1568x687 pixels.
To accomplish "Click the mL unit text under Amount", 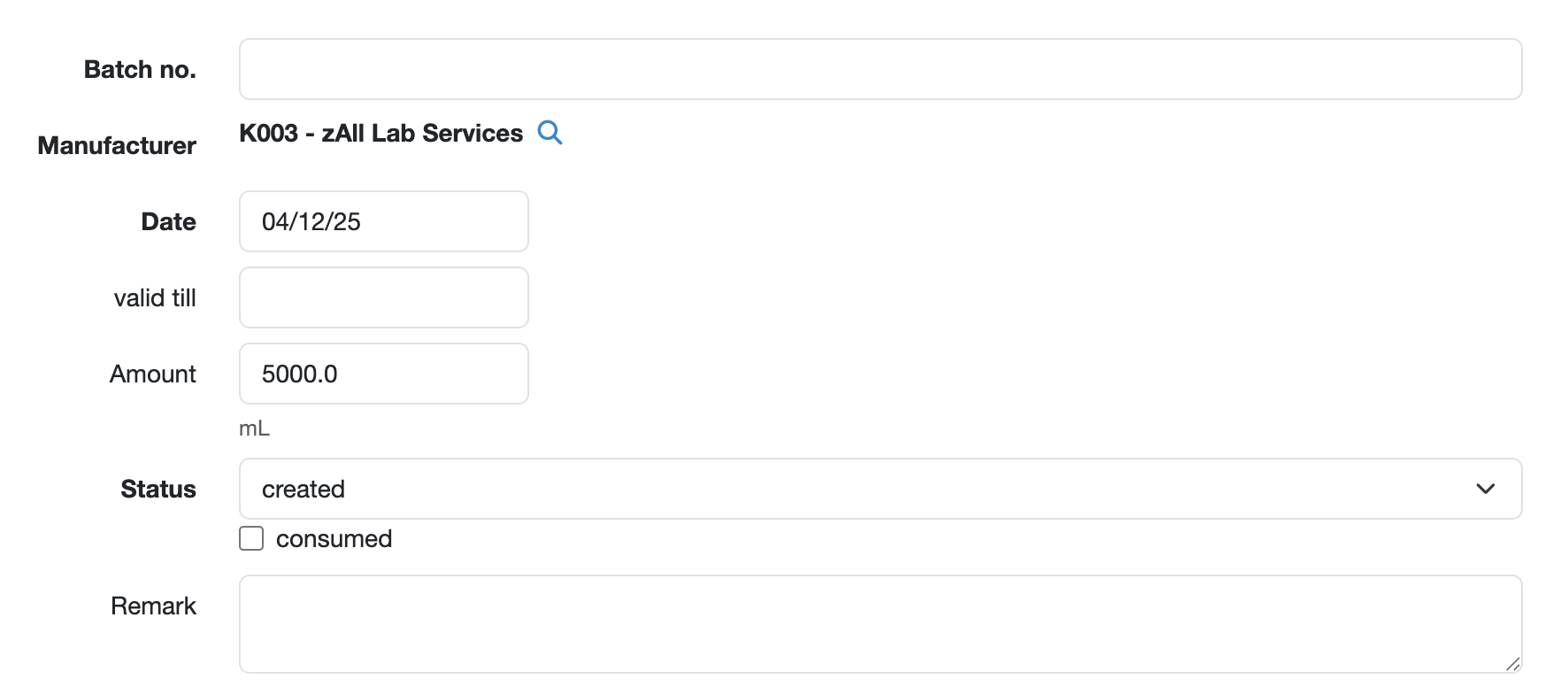I will tap(254, 428).
